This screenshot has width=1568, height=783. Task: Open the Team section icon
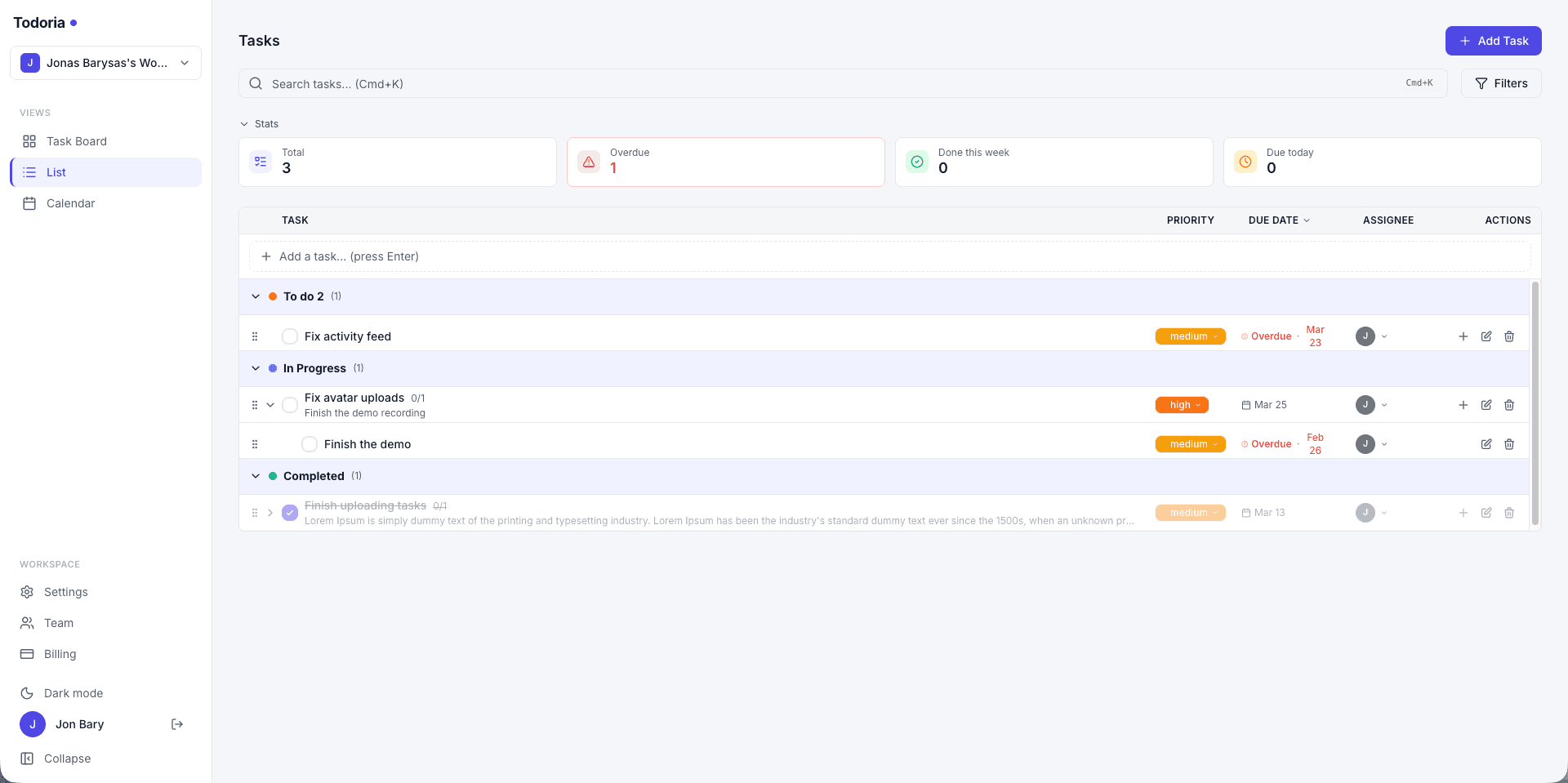[x=28, y=622]
